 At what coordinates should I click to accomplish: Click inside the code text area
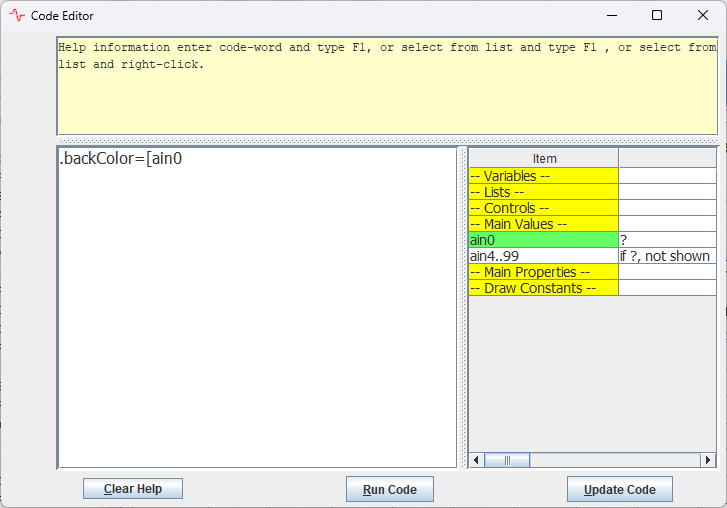point(257,307)
